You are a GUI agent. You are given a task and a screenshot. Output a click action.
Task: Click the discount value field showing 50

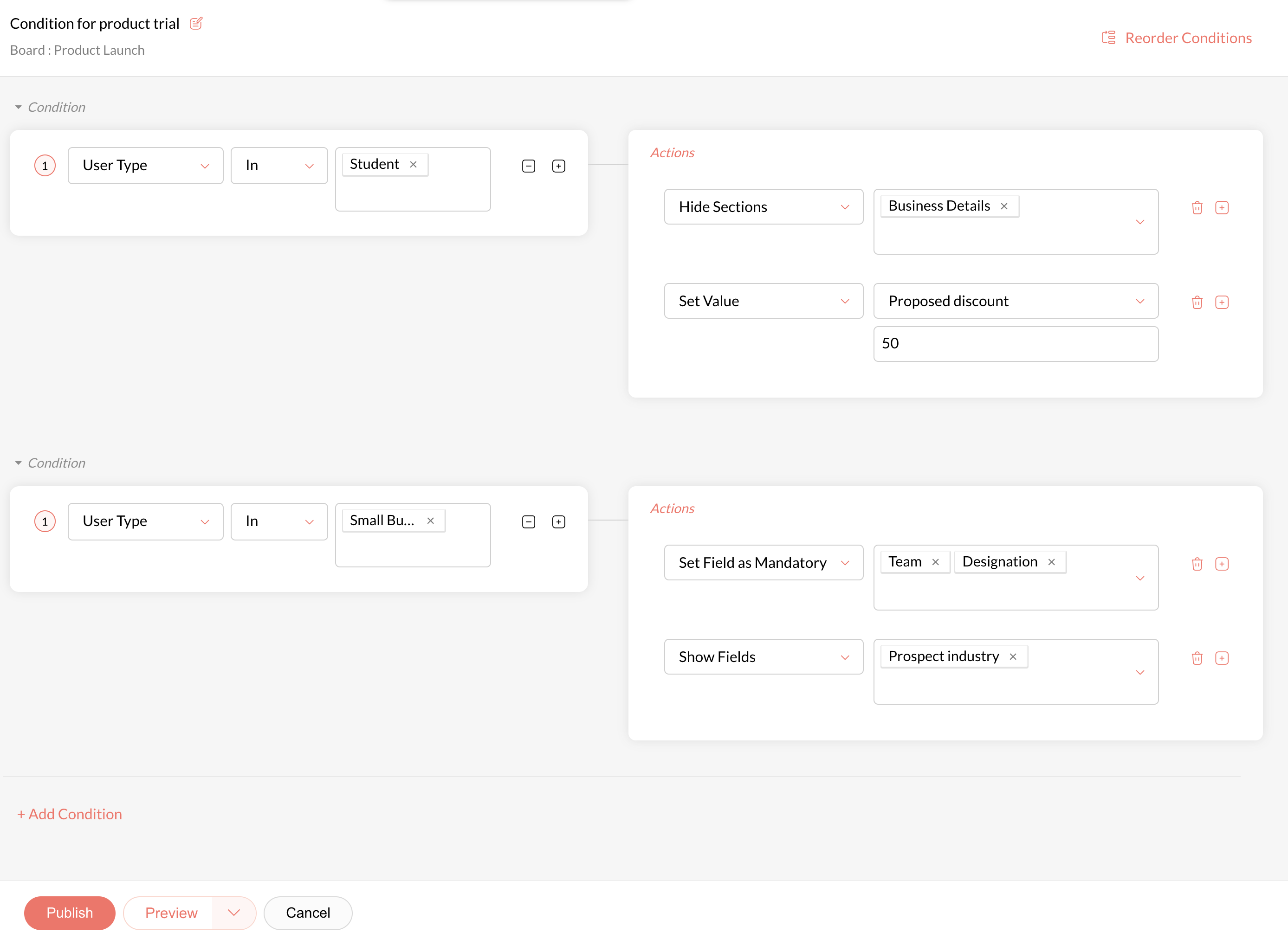[1015, 343]
